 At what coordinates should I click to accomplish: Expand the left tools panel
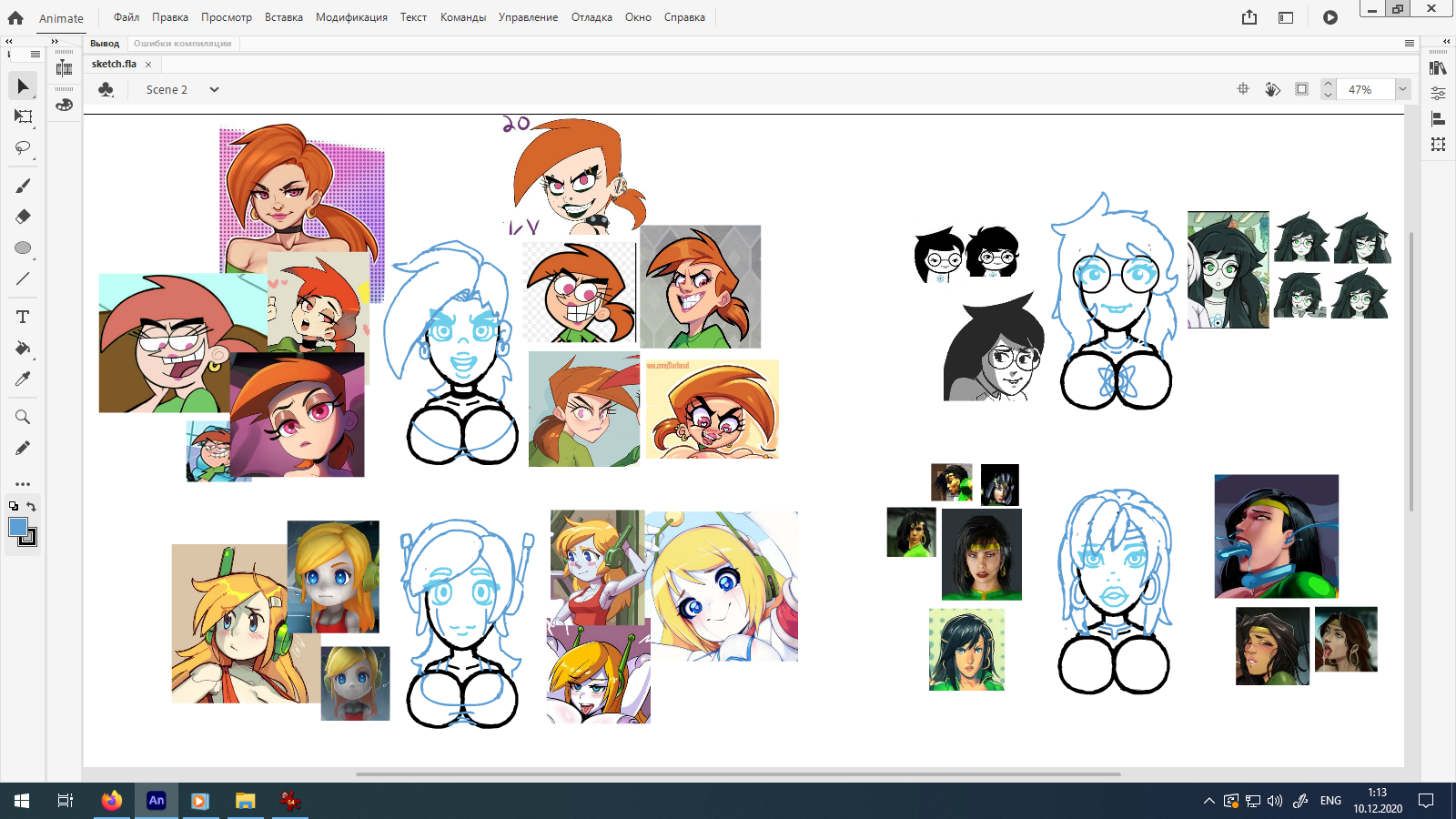point(8,42)
